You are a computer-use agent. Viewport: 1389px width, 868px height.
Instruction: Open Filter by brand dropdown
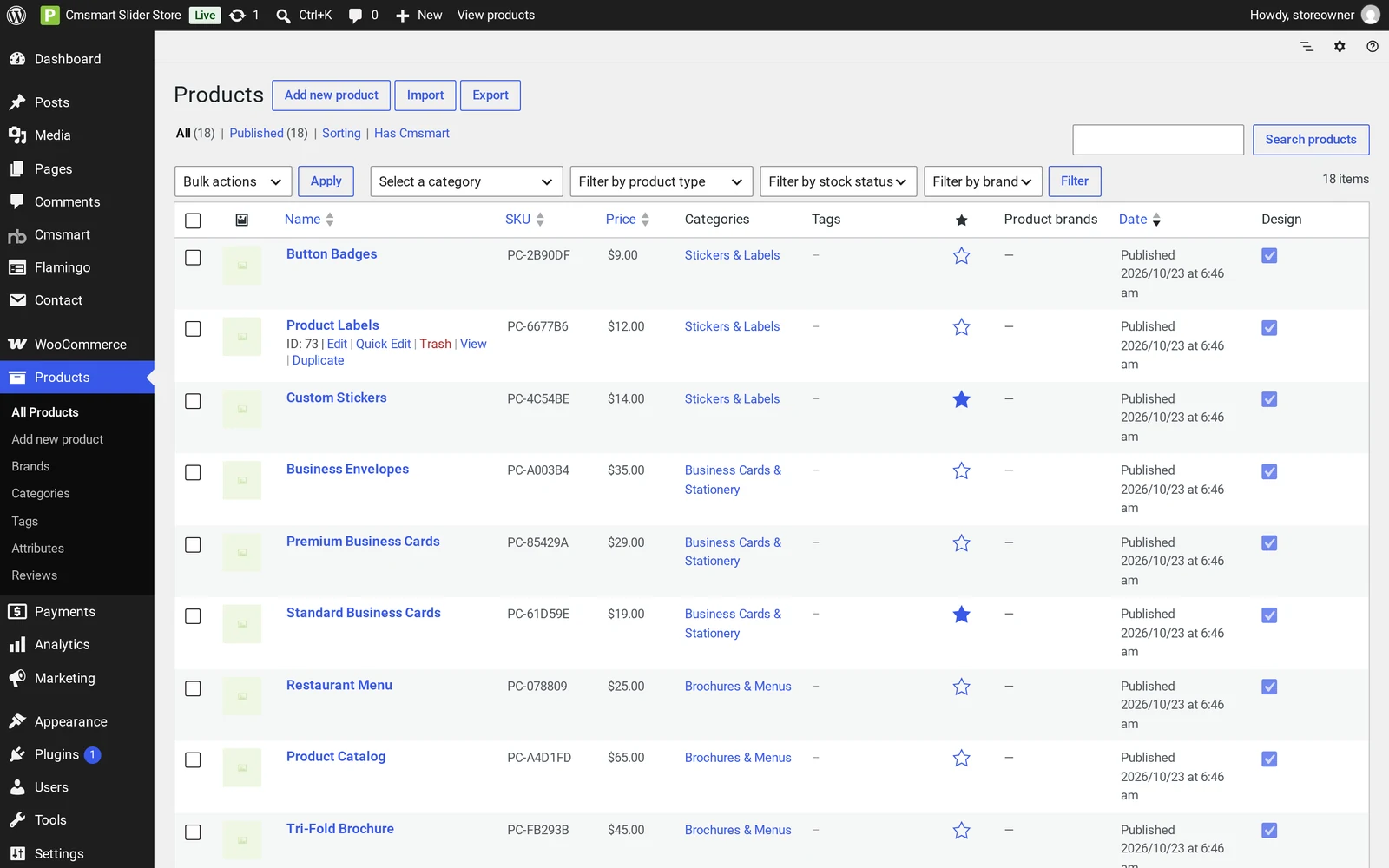click(x=983, y=181)
